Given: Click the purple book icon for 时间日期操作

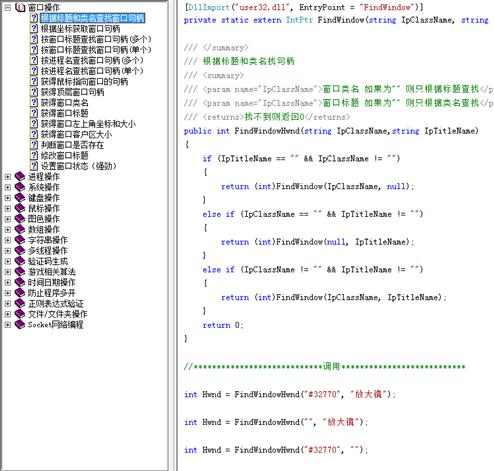Looking at the screenshot, I should pyautogui.click(x=20, y=282).
